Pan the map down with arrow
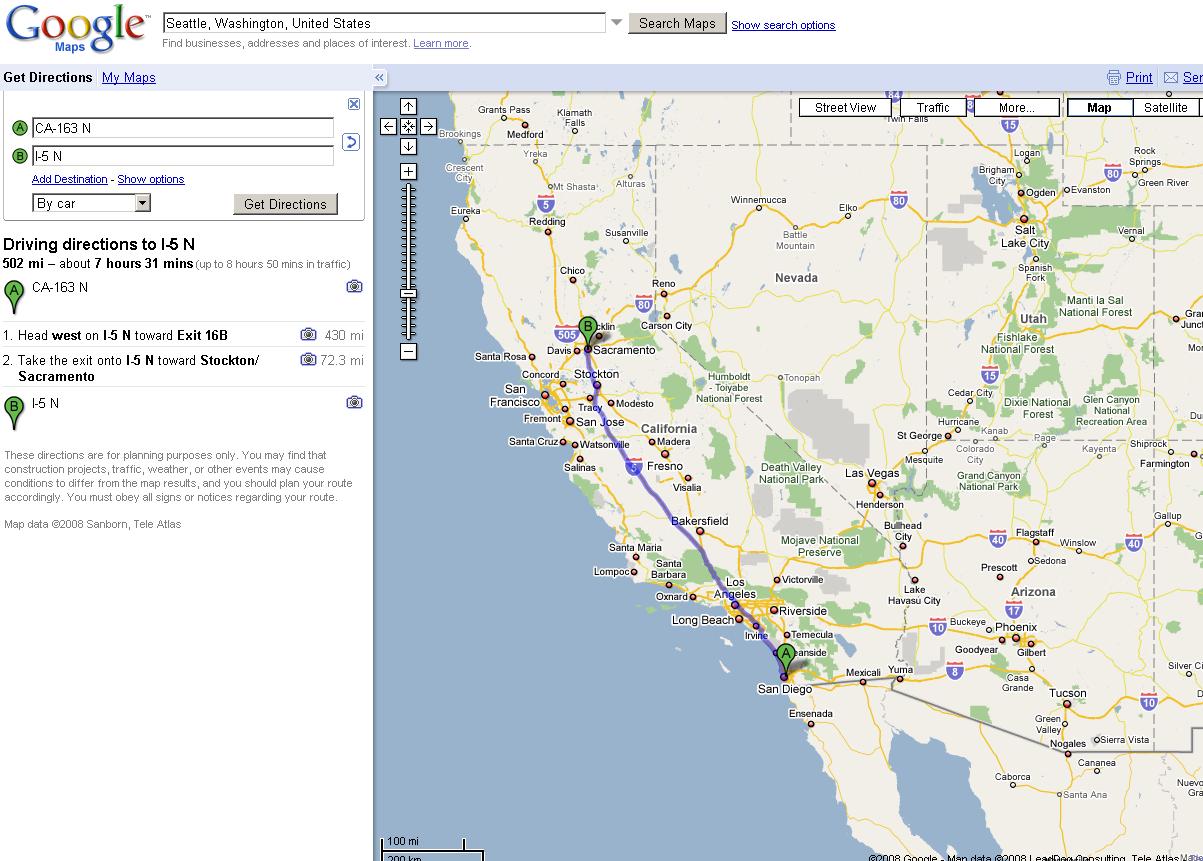1203x861 pixels. click(x=408, y=146)
